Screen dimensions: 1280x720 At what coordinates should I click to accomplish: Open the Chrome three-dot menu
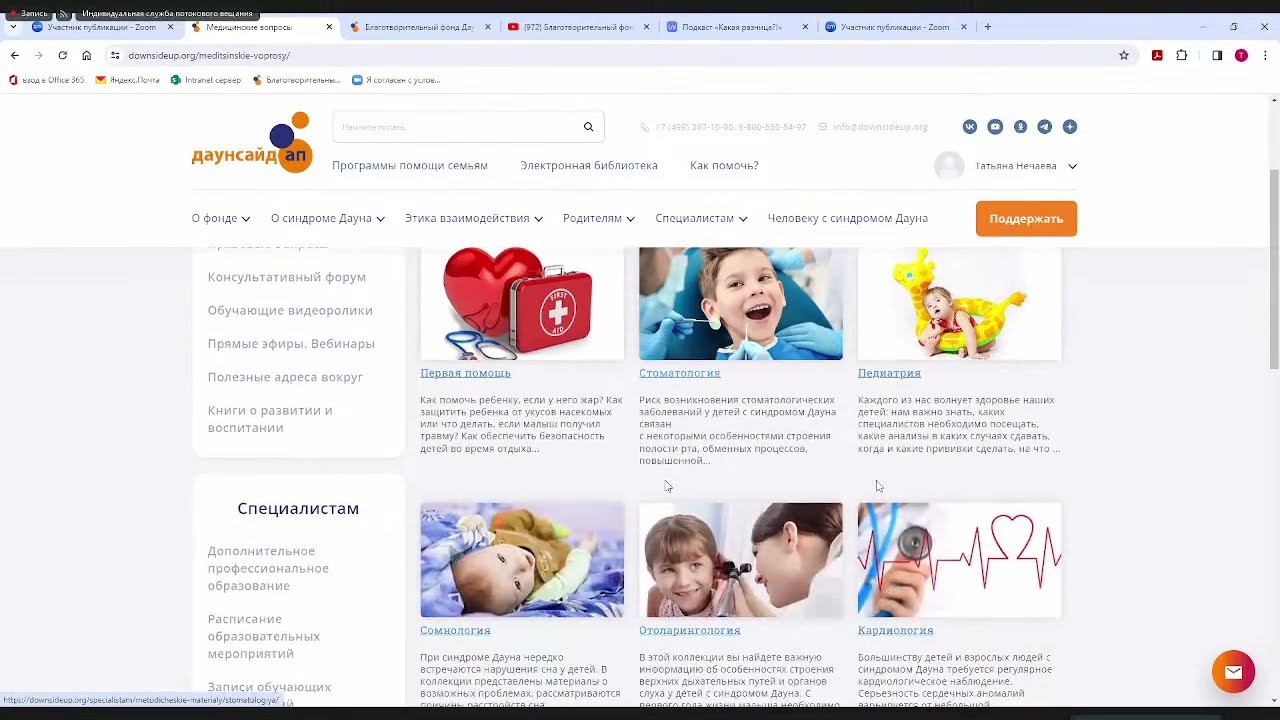pyautogui.click(x=1265, y=56)
